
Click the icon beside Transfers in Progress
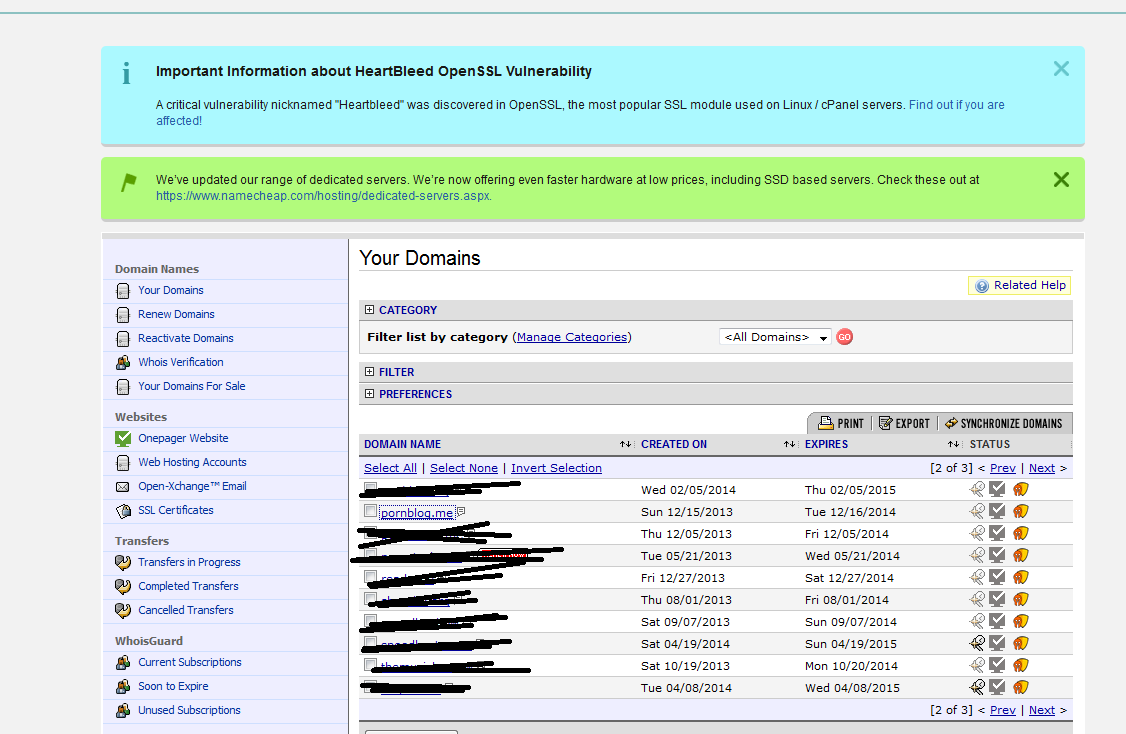pos(124,563)
